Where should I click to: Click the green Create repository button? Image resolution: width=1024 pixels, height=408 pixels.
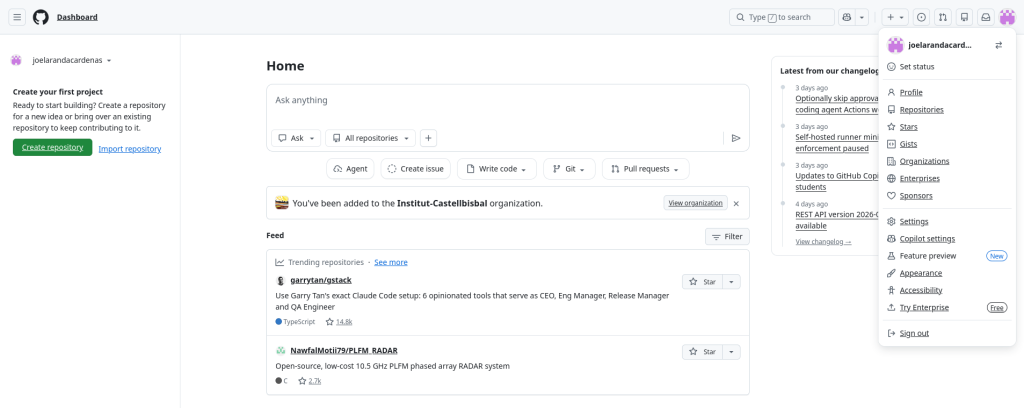52,148
